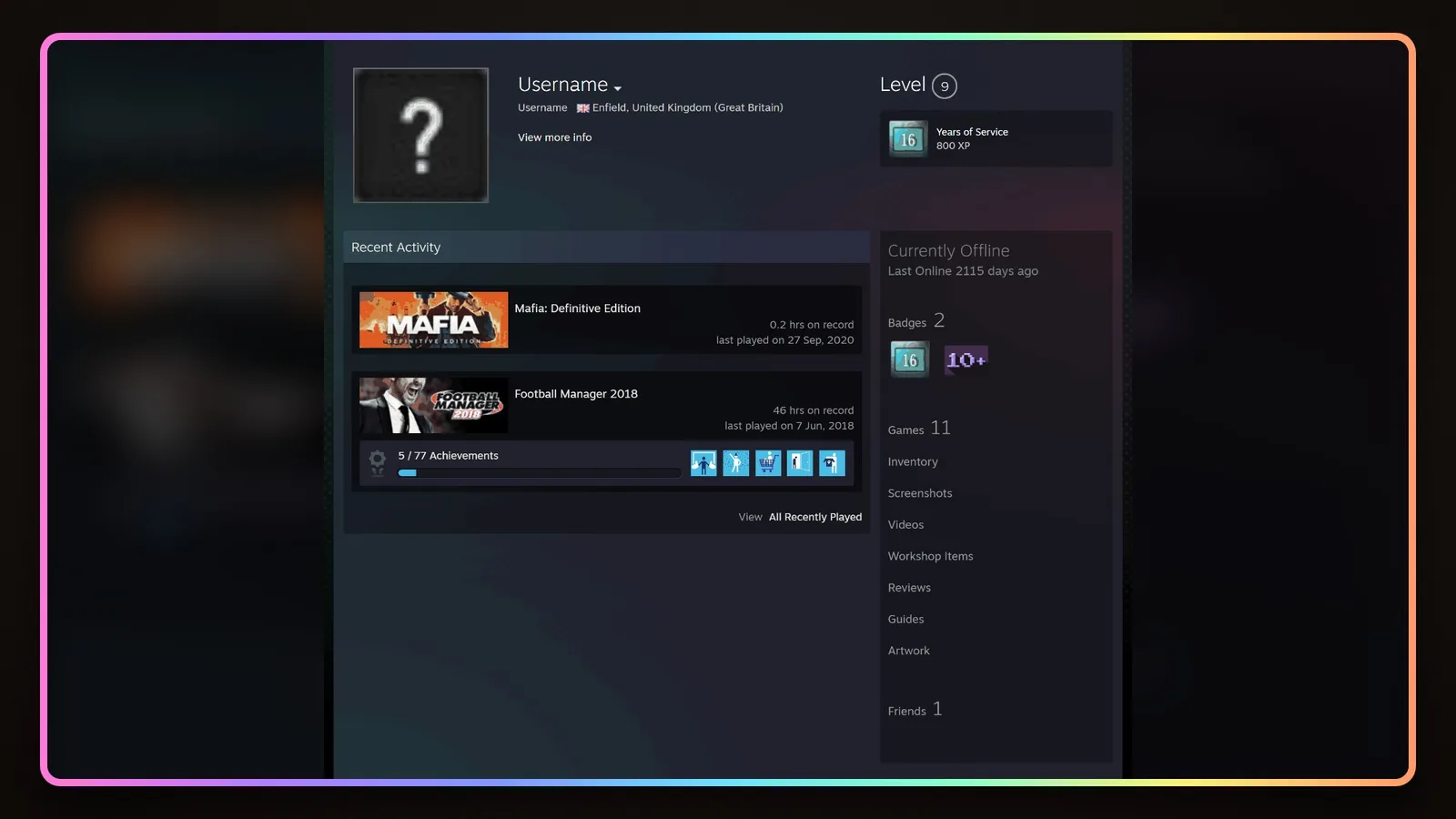Click the achievements trophy gear icon
The width and height of the screenshot is (1456, 819).
(x=377, y=462)
